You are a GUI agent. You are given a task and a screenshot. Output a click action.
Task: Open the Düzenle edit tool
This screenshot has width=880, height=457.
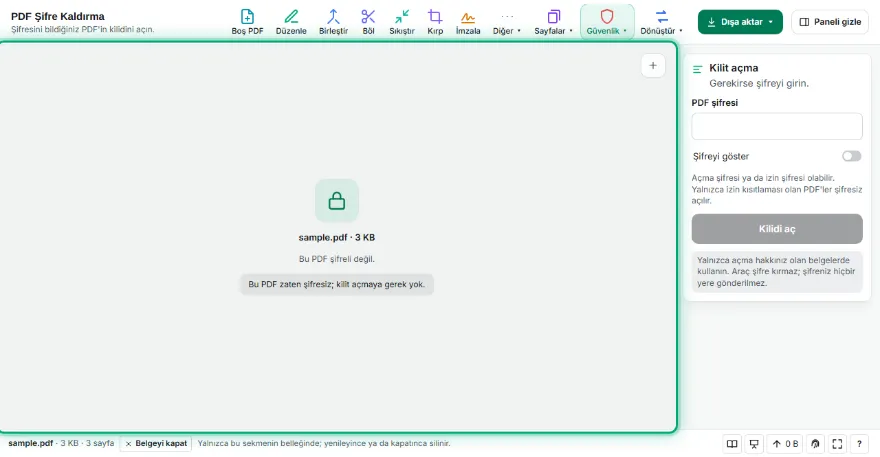coord(291,22)
